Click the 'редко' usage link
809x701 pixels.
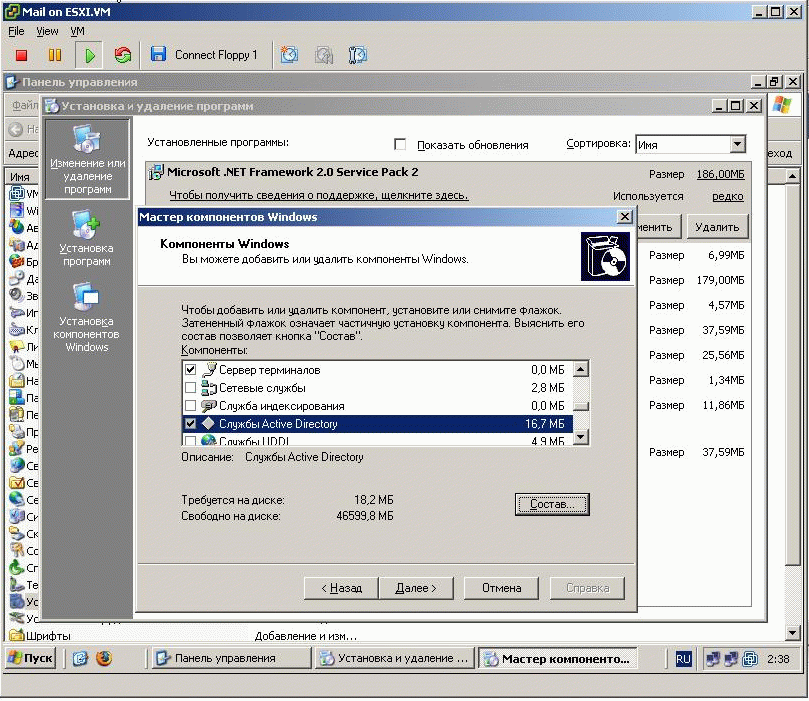pos(728,197)
